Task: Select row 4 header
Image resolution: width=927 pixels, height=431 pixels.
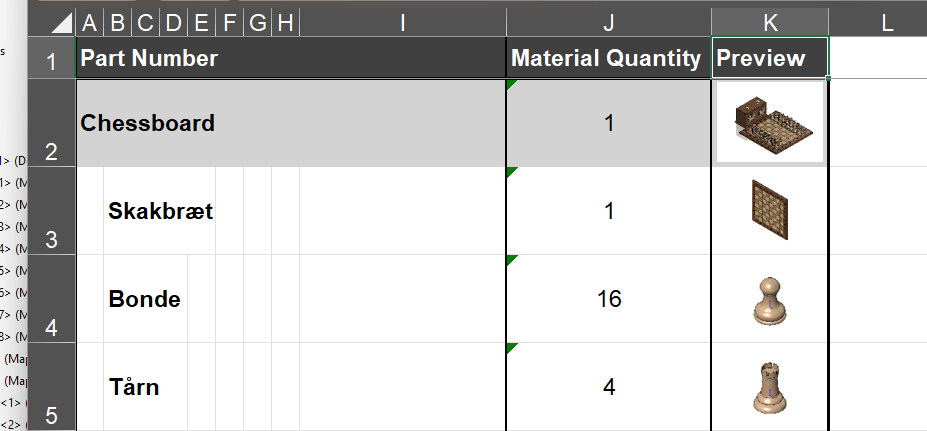Action: [51, 299]
